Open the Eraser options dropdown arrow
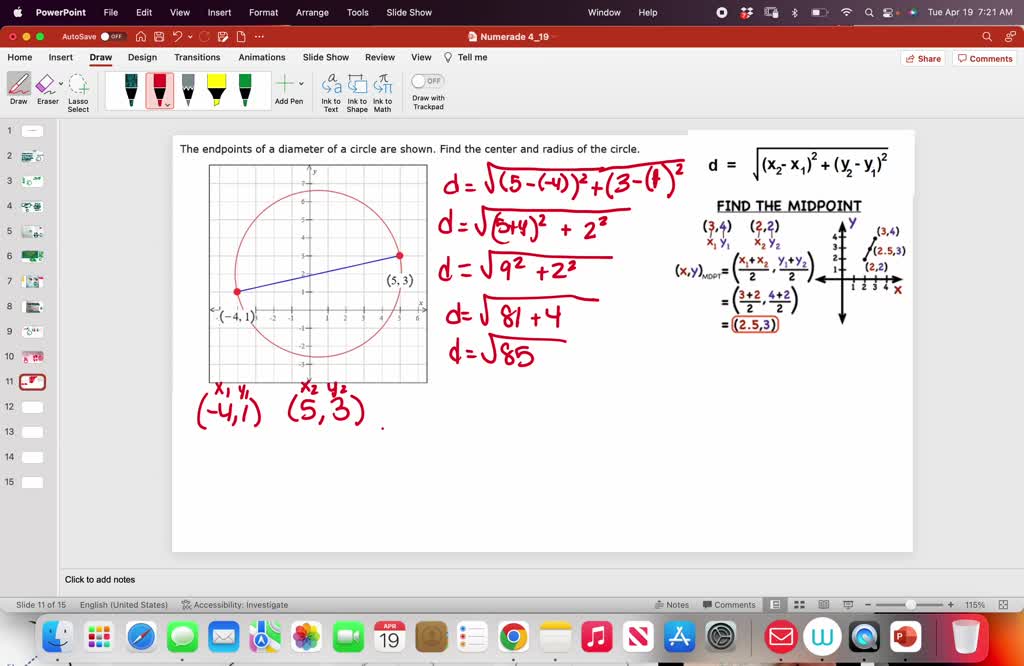Screen dimensions: 1024x666 click(x=59, y=82)
